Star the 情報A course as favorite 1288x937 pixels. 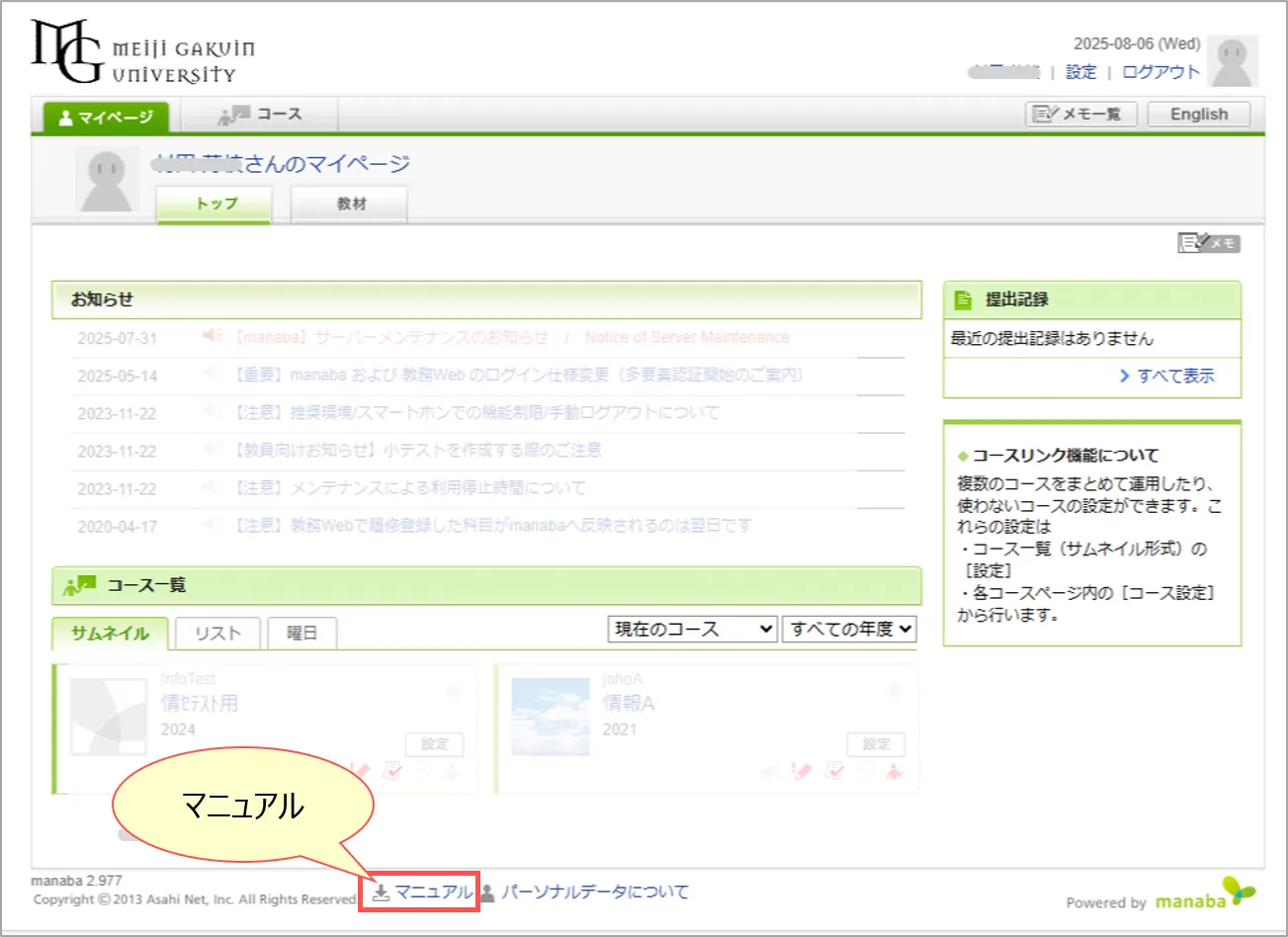pos(896,689)
